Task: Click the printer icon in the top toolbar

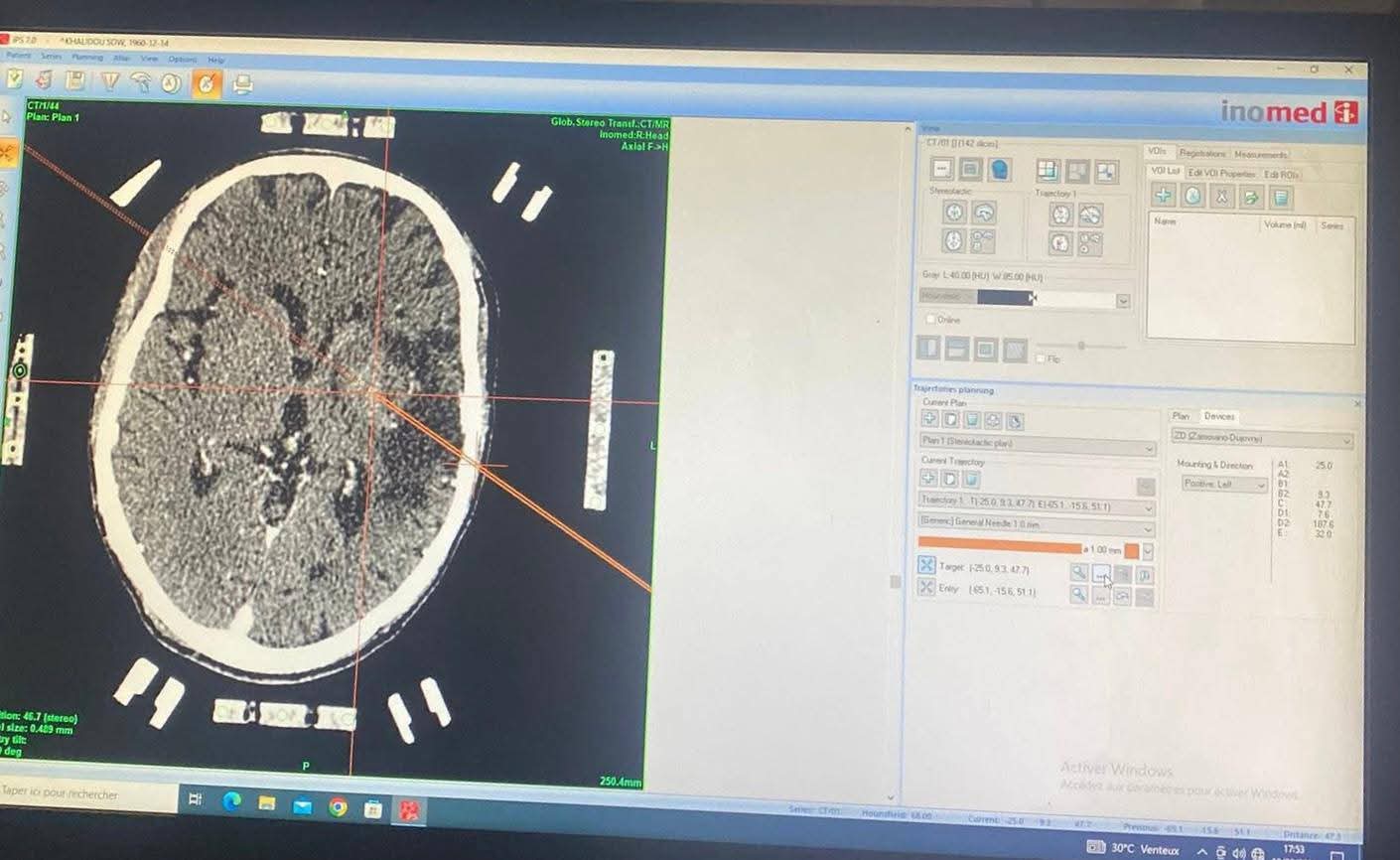Action: tap(241, 84)
